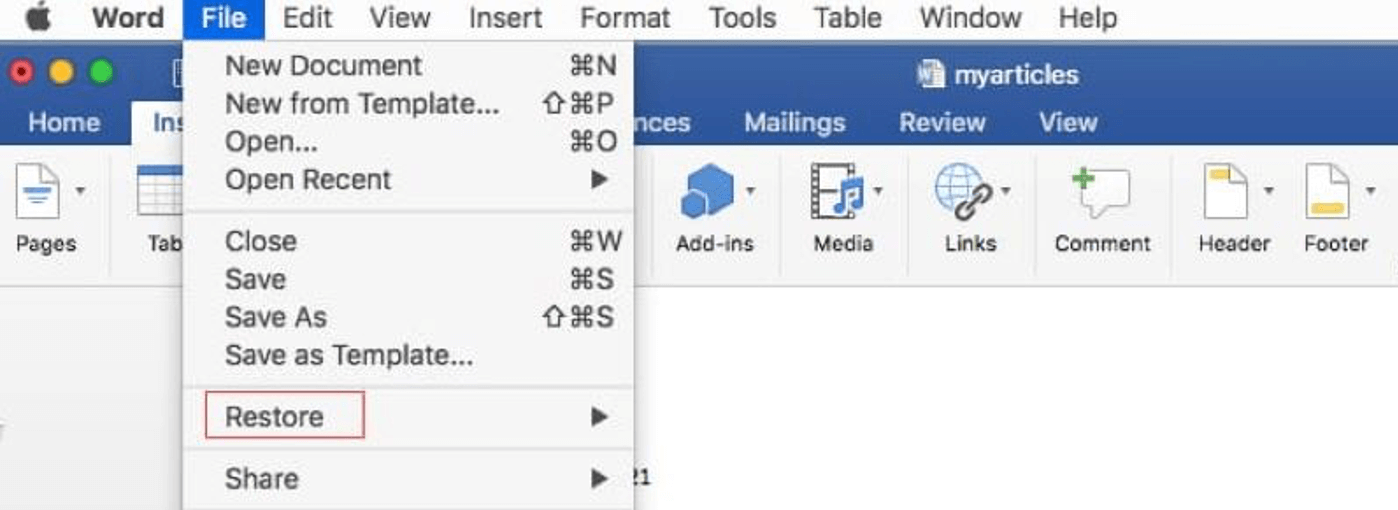Insert a Comment using ribbon icon
The width and height of the screenshot is (1398, 510).
(x=1101, y=192)
